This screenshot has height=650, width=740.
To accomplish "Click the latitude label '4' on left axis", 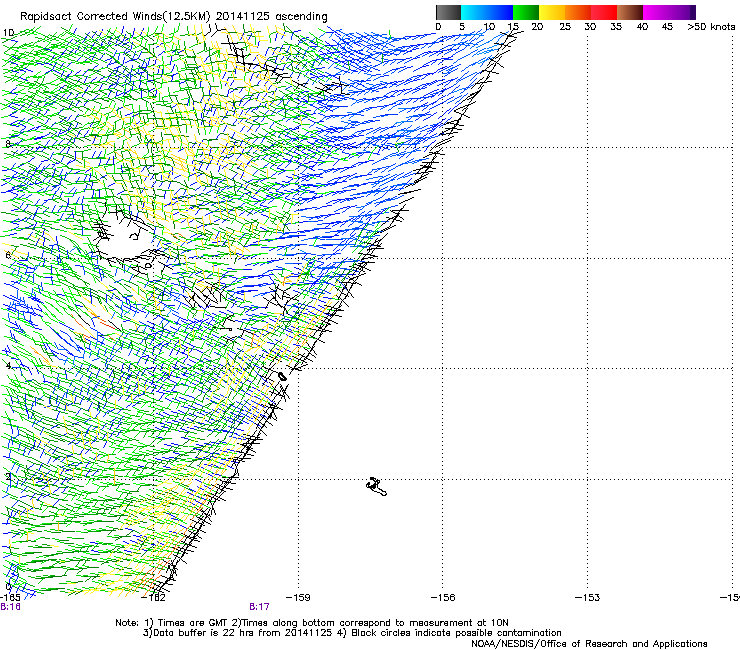I will pos(8,366).
